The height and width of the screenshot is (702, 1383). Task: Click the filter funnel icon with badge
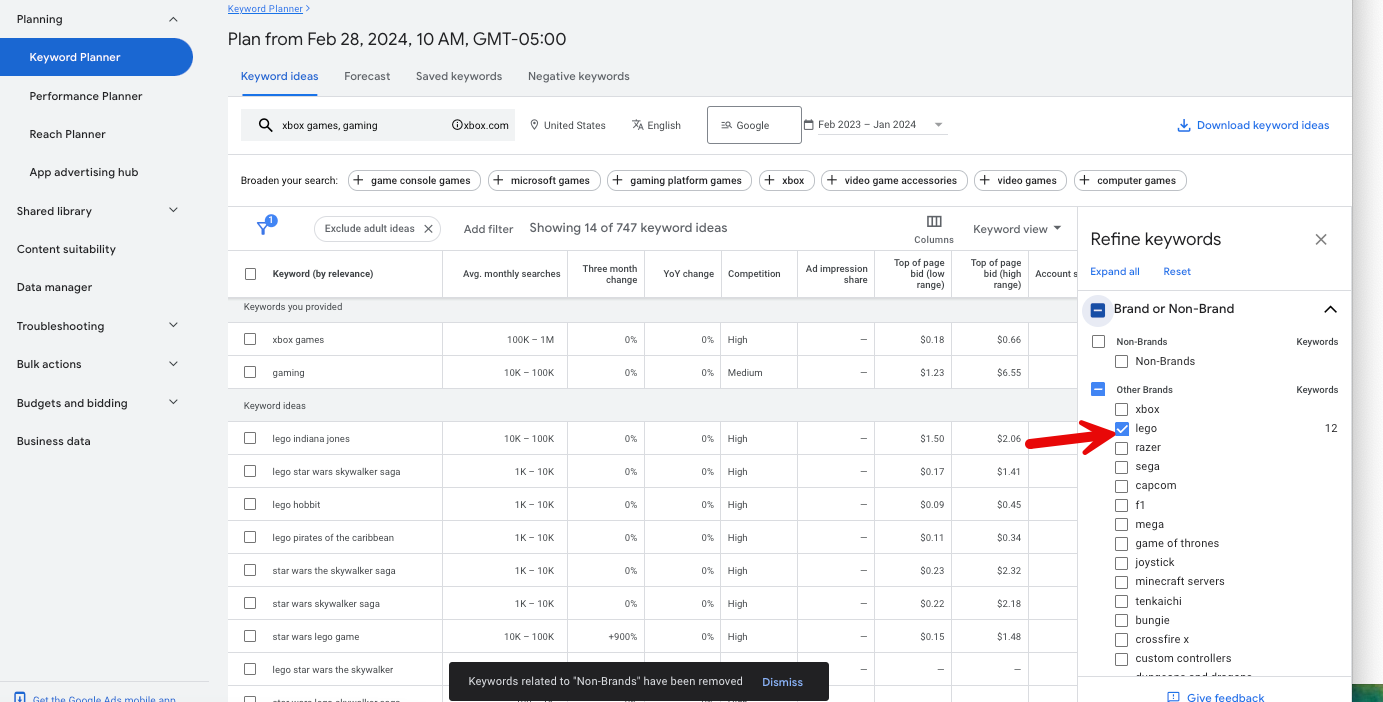264,228
